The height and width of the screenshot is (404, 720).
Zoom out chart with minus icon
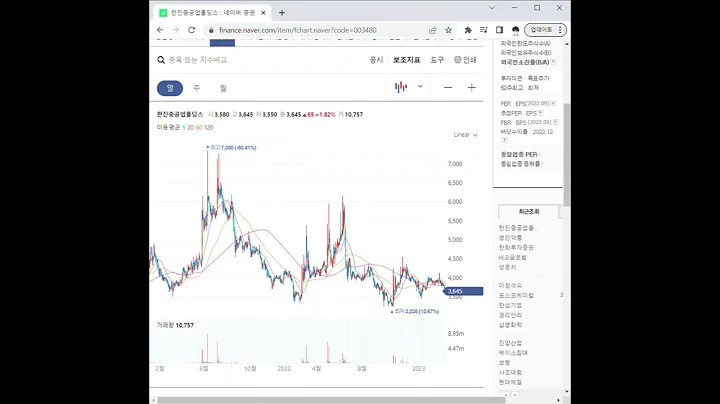(x=448, y=87)
